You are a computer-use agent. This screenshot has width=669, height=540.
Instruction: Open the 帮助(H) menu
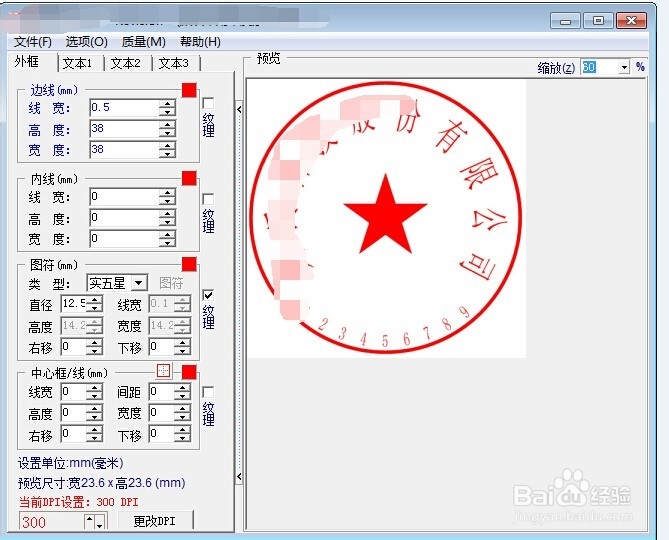point(200,42)
